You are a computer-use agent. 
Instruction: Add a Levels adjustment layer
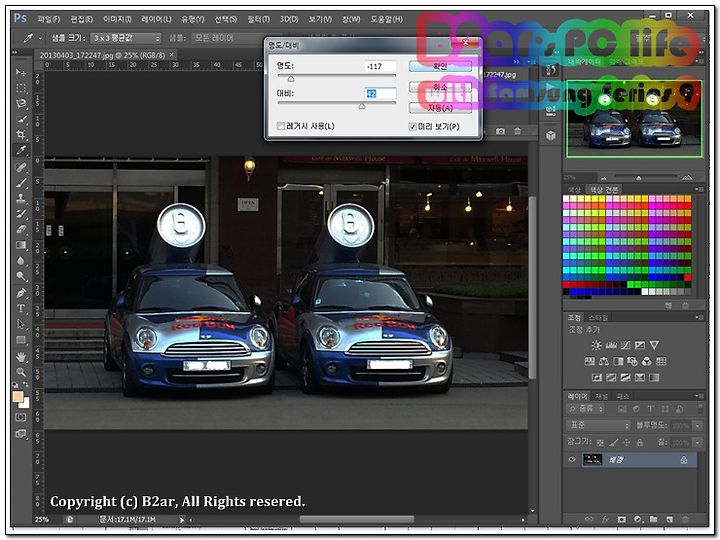click(611, 345)
